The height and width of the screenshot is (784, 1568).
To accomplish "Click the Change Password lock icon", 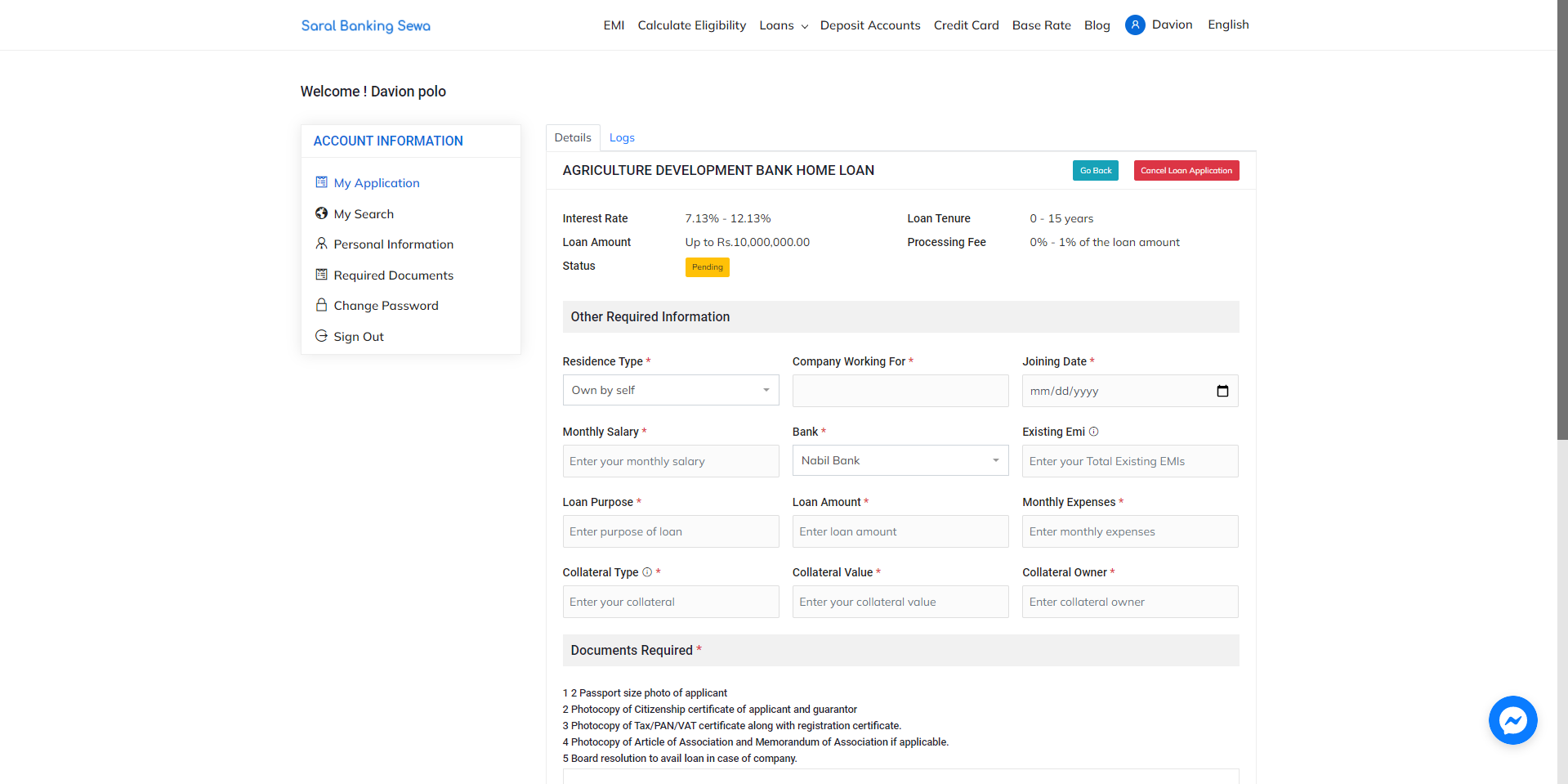I will click(321, 305).
